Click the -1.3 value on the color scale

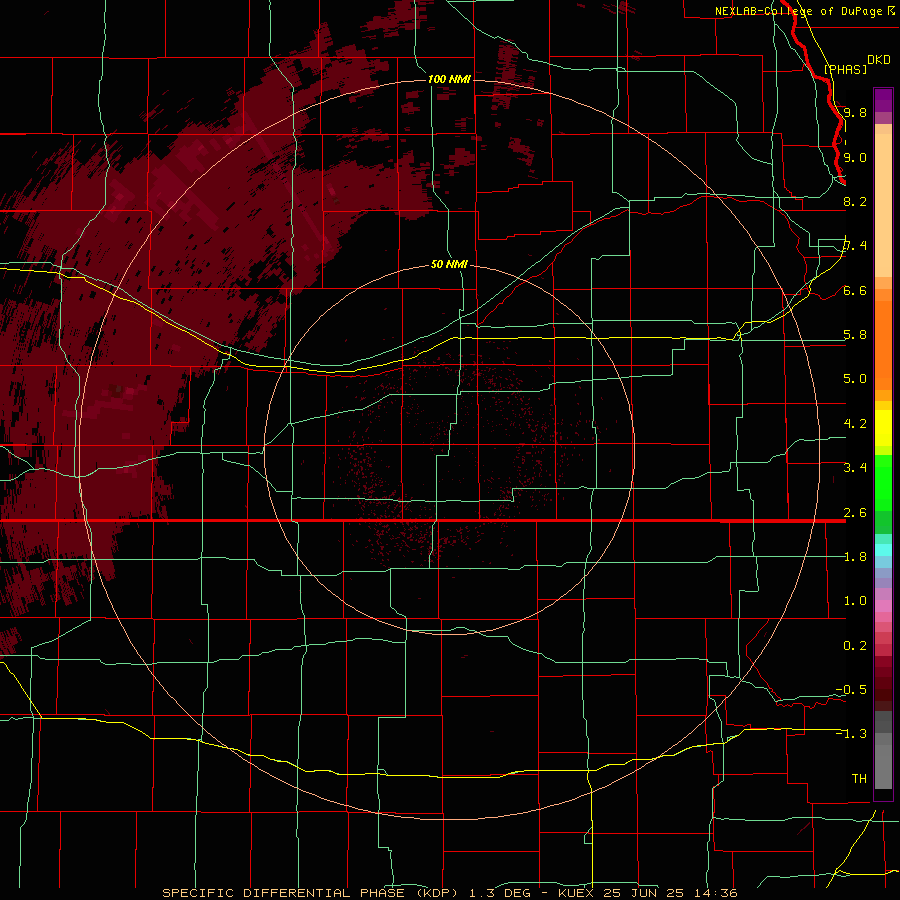[851, 734]
